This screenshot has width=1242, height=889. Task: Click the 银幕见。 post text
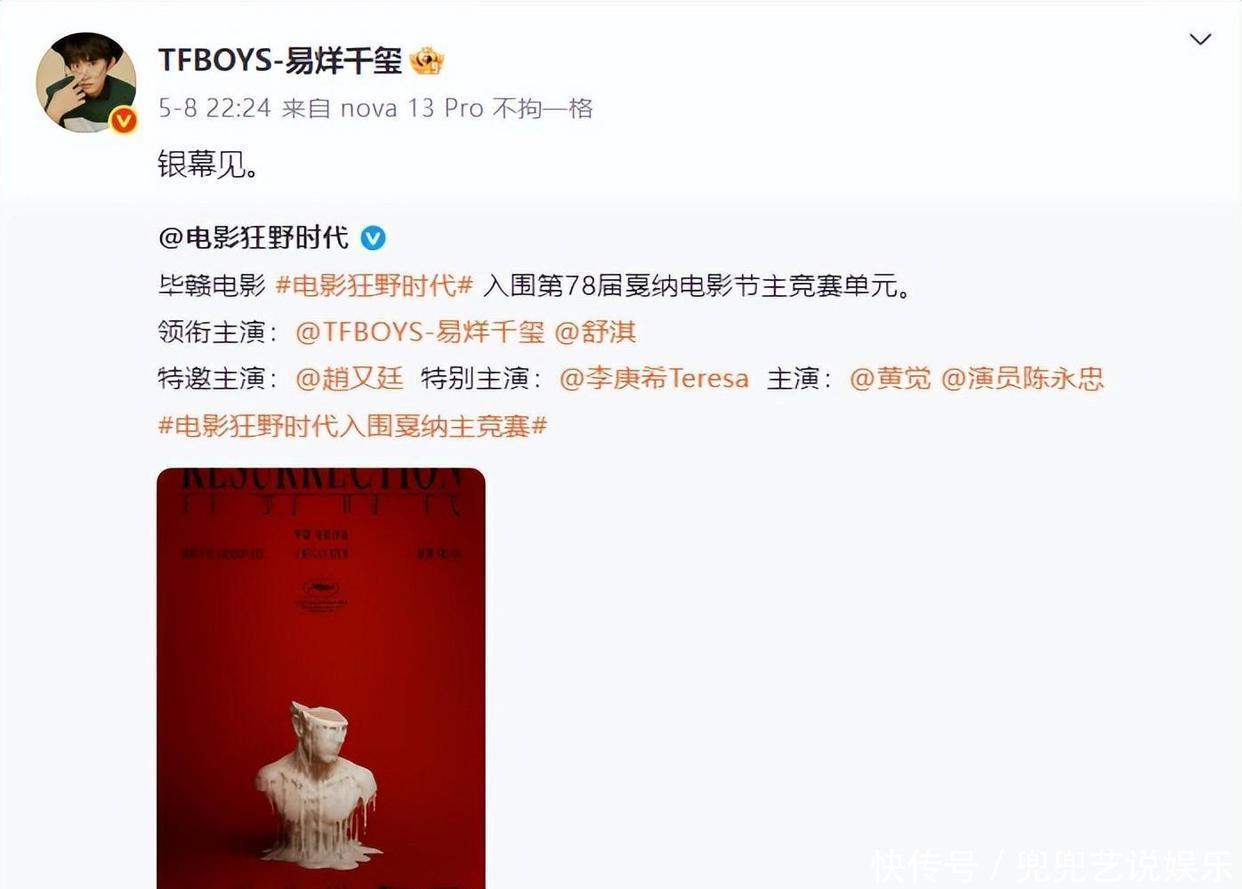(209, 165)
